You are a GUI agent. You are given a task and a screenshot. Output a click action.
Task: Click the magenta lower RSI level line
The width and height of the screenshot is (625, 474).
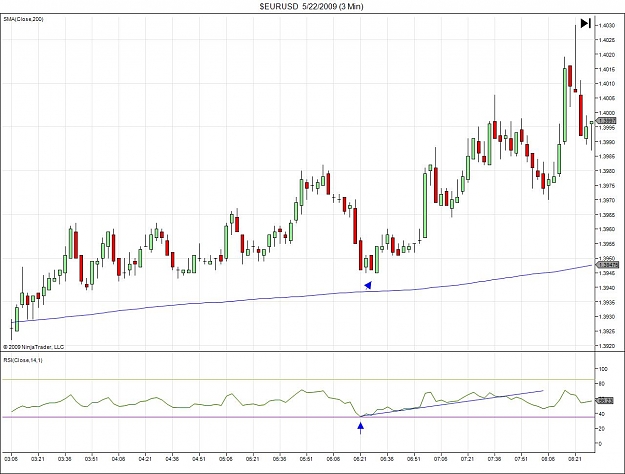298,417
